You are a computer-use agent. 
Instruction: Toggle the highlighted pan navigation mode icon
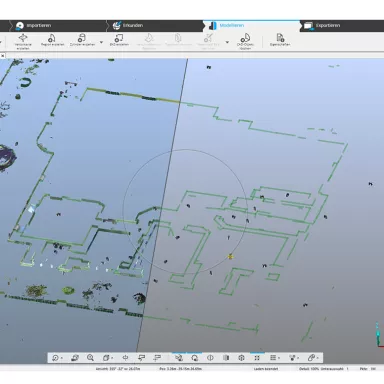(x=179, y=358)
